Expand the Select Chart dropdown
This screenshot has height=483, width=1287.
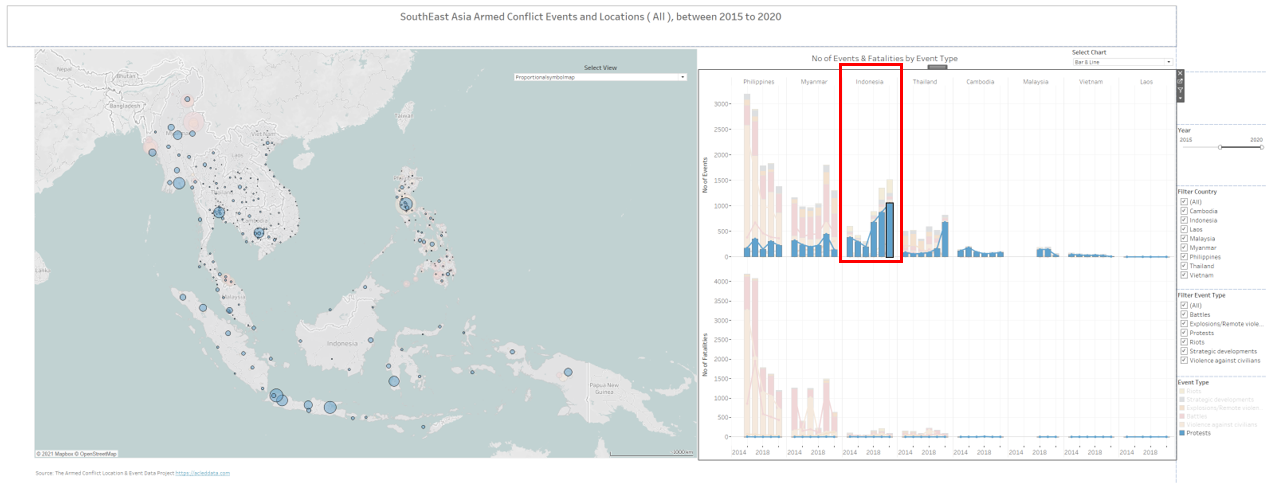(x=1121, y=62)
